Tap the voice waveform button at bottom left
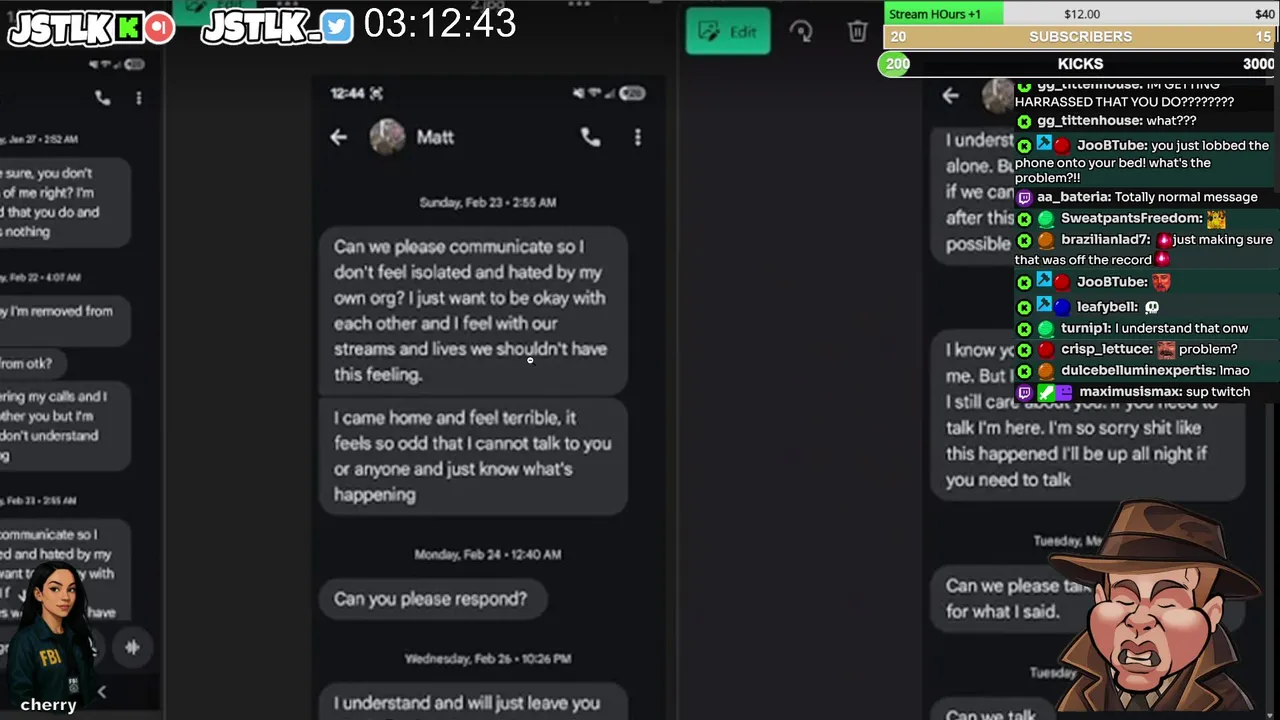 click(x=131, y=647)
